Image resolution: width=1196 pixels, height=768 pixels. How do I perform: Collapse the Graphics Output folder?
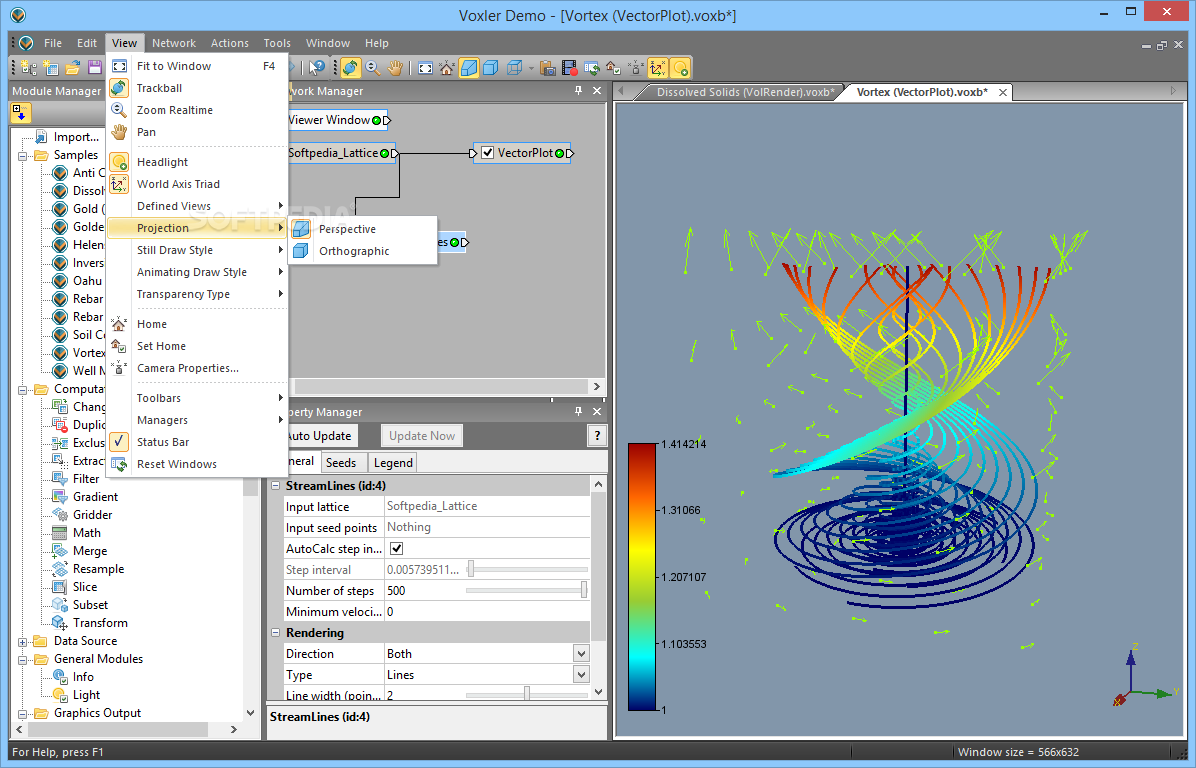(22, 714)
